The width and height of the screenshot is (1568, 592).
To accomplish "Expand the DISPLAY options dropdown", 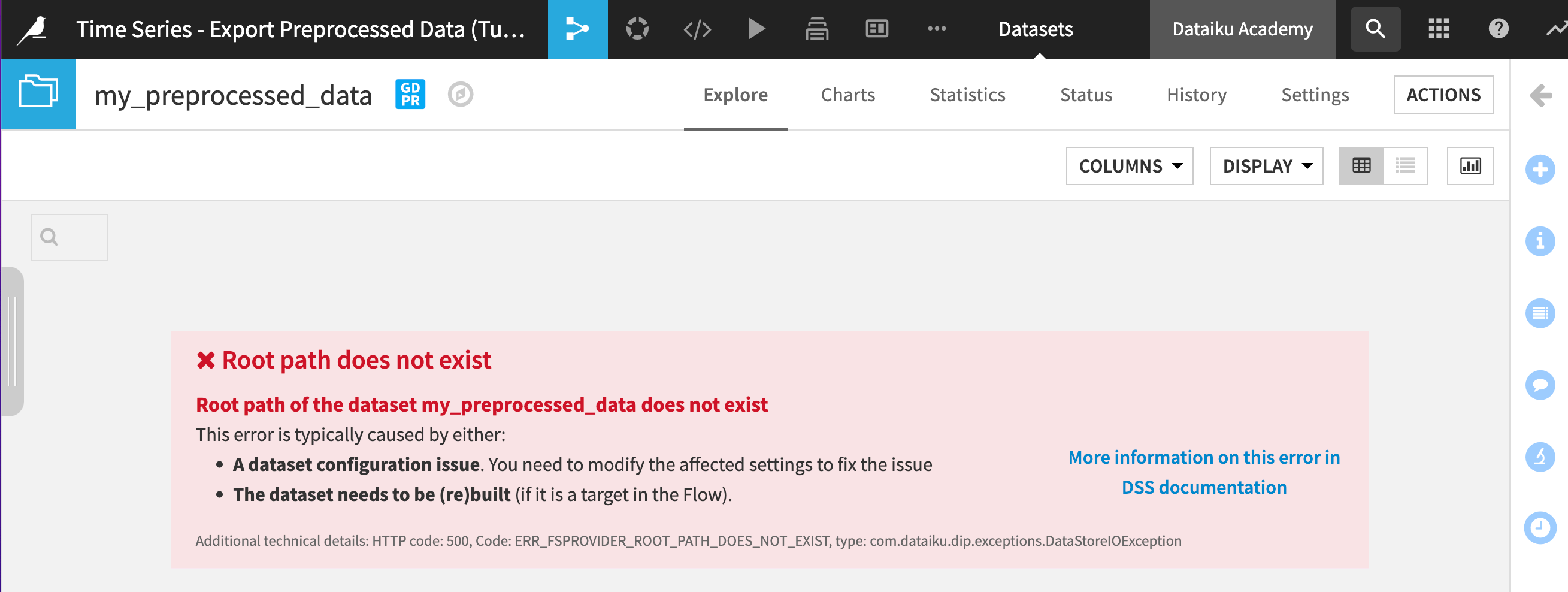I will 1266,165.
